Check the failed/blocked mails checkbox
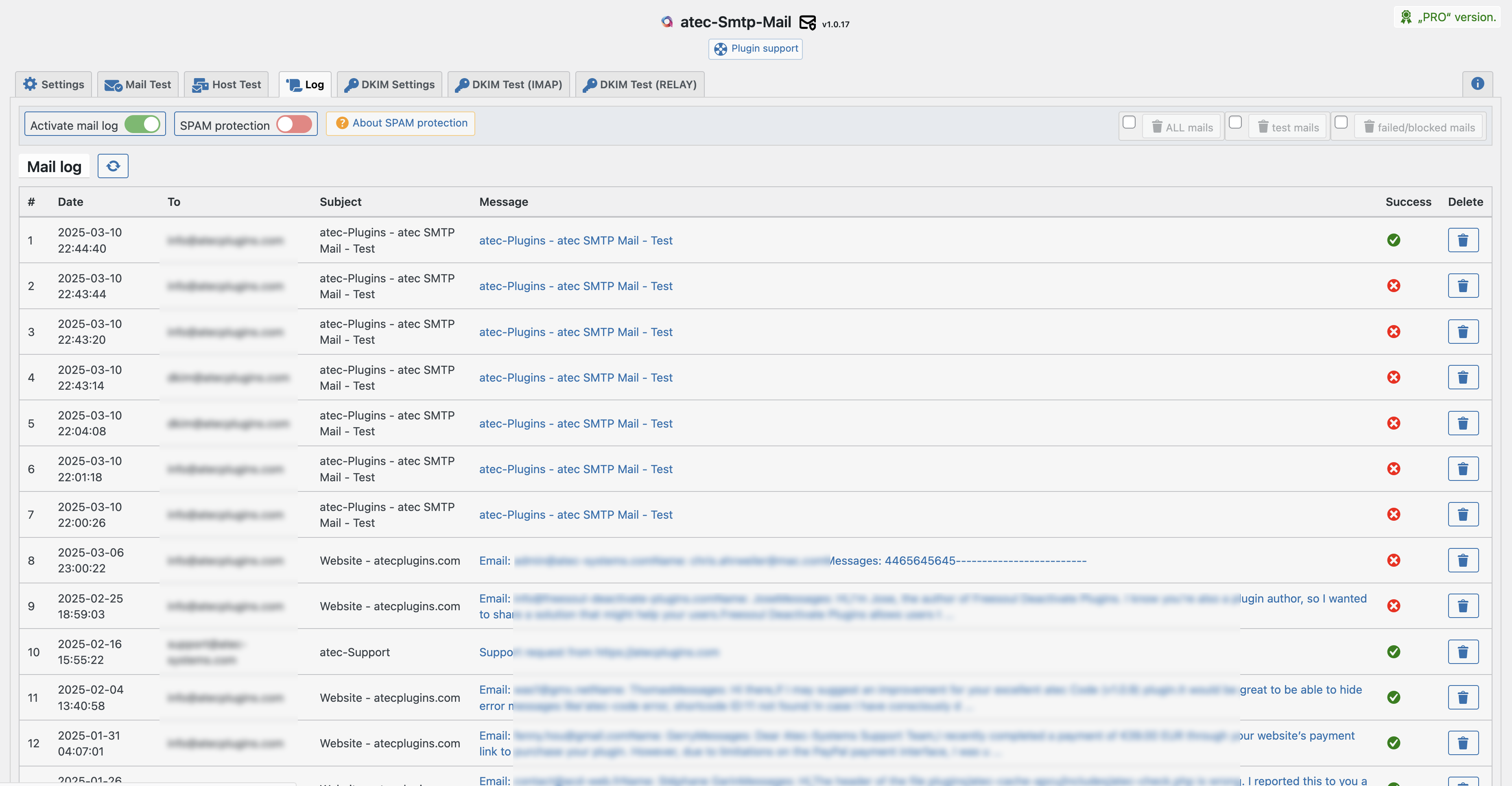This screenshot has height=786, width=1512. coord(1340,122)
